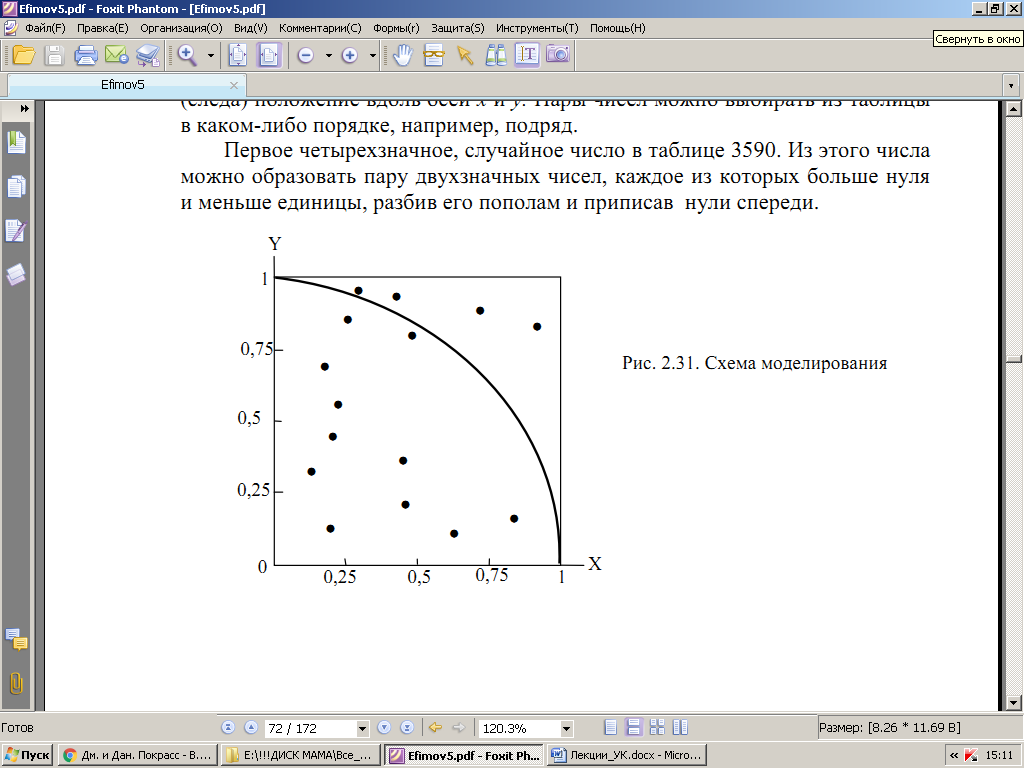Screen dimensions: 1024x768
Task: Click the minus zoom out button
Action: click(x=305, y=56)
